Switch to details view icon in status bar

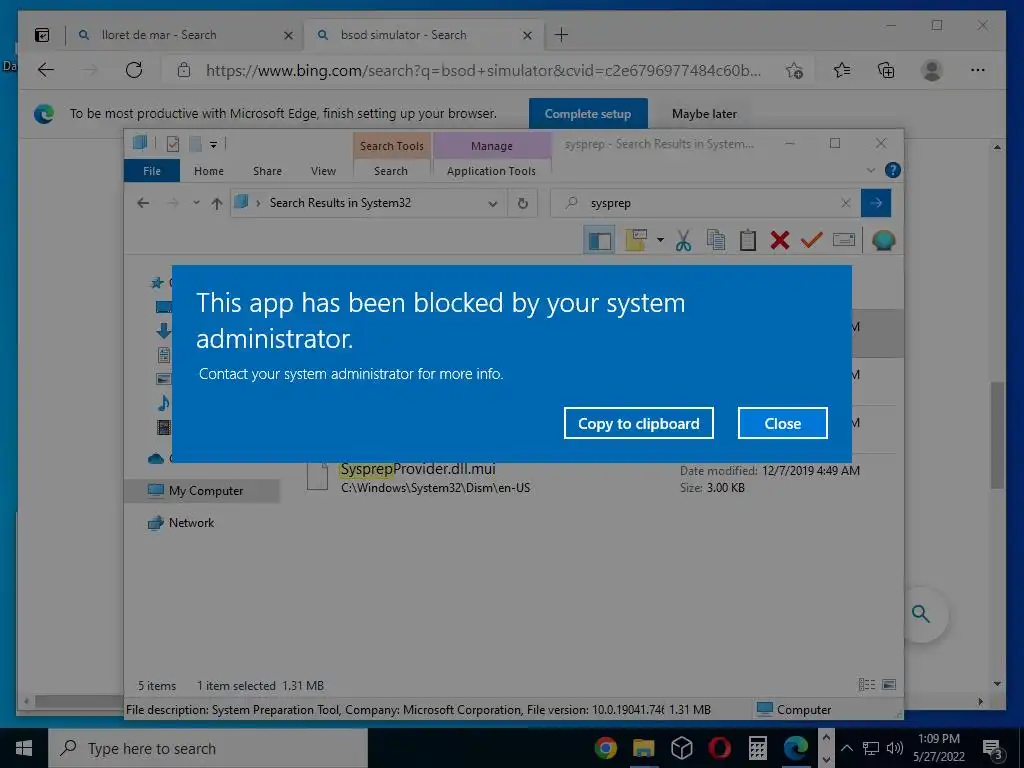(867, 684)
